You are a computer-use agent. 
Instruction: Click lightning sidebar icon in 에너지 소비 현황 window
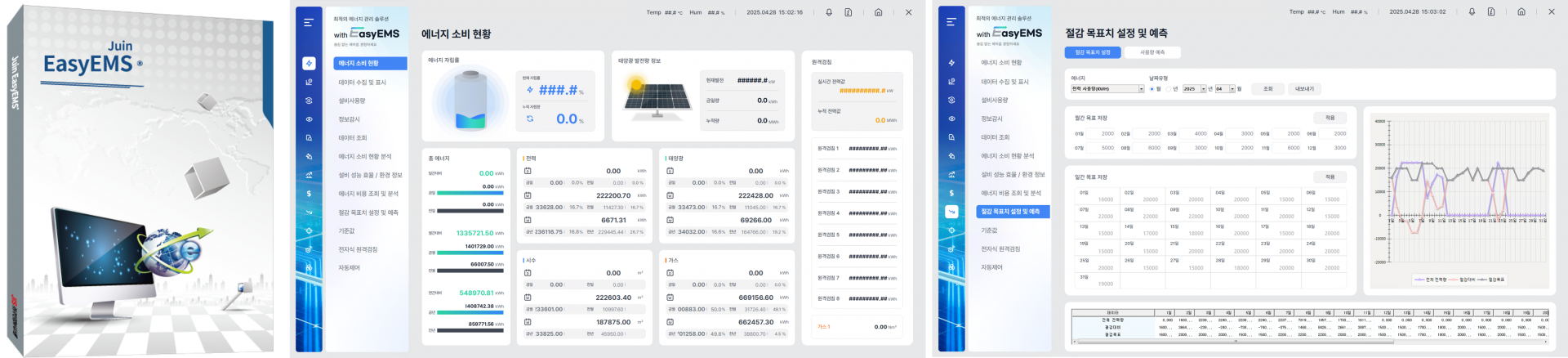pyautogui.click(x=309, y=63)
